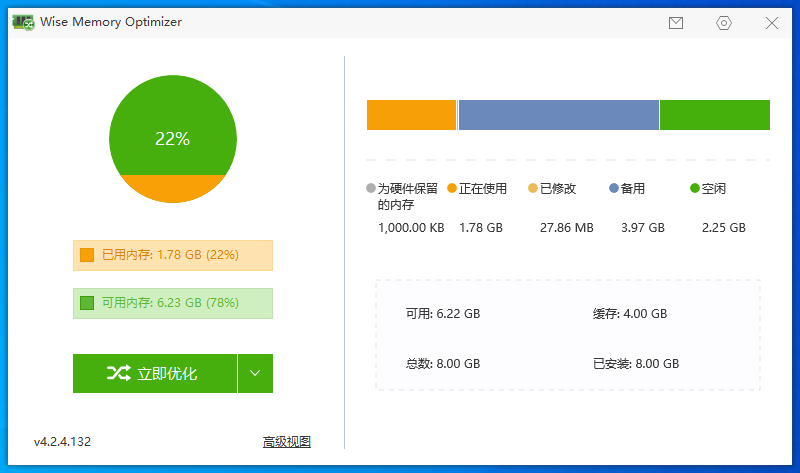Click the green square in 可用内存 box
Image resolution: width=800 pixels, height=473 pixels.
coord(87,303)
